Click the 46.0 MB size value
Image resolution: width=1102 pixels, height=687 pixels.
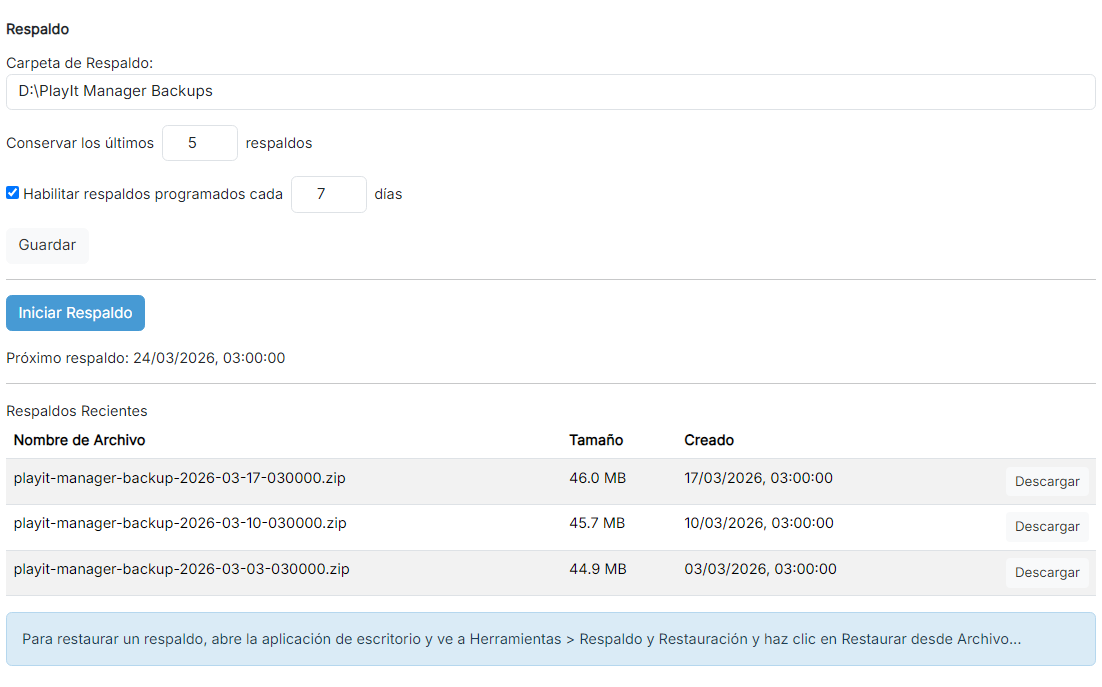tap(597, 478)
